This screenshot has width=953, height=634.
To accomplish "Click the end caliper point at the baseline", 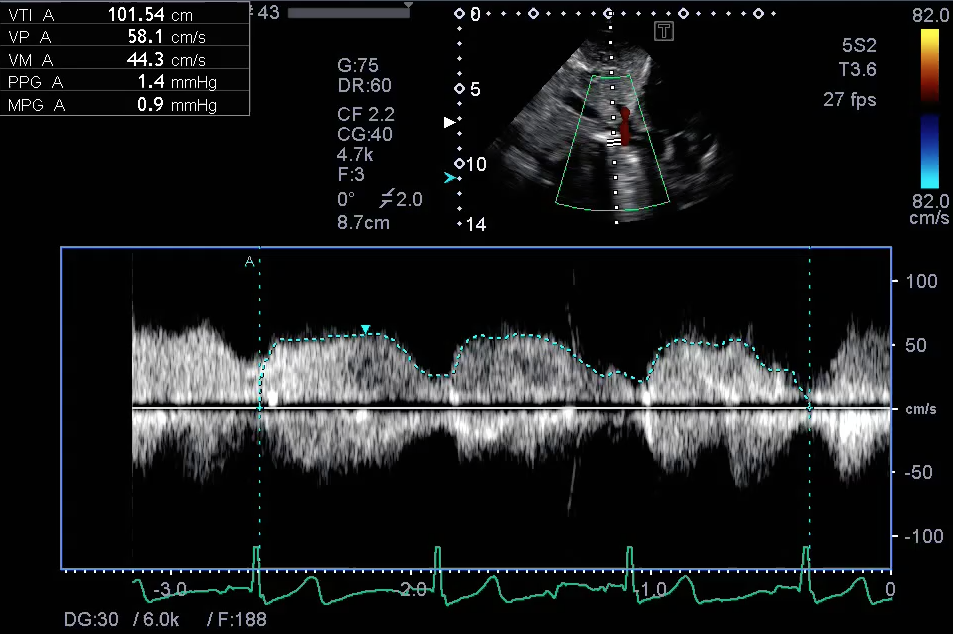I will pyautogui.click(x=810, y=406).
